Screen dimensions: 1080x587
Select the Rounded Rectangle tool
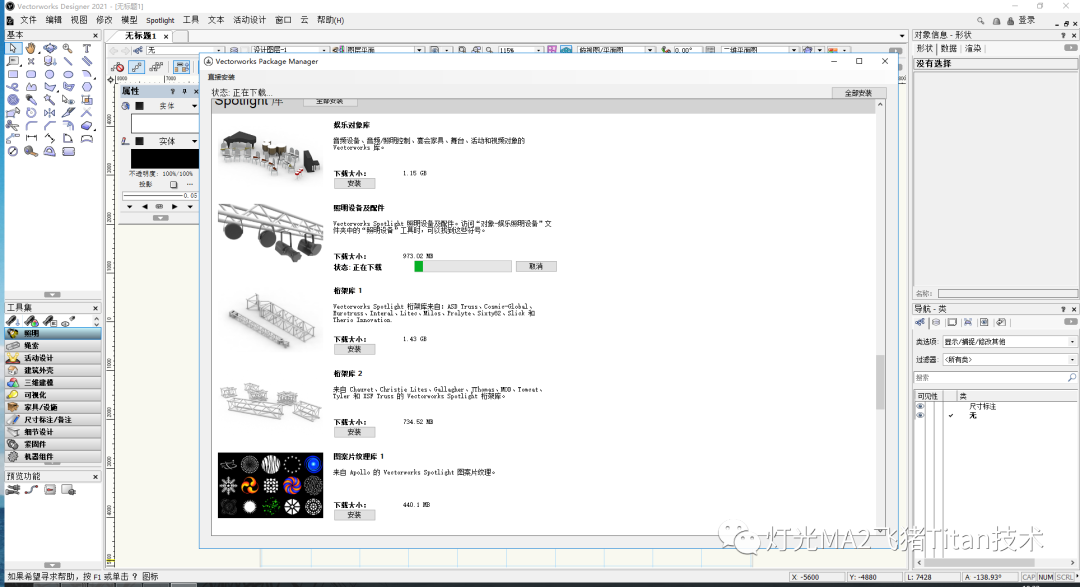click(31, 74)
